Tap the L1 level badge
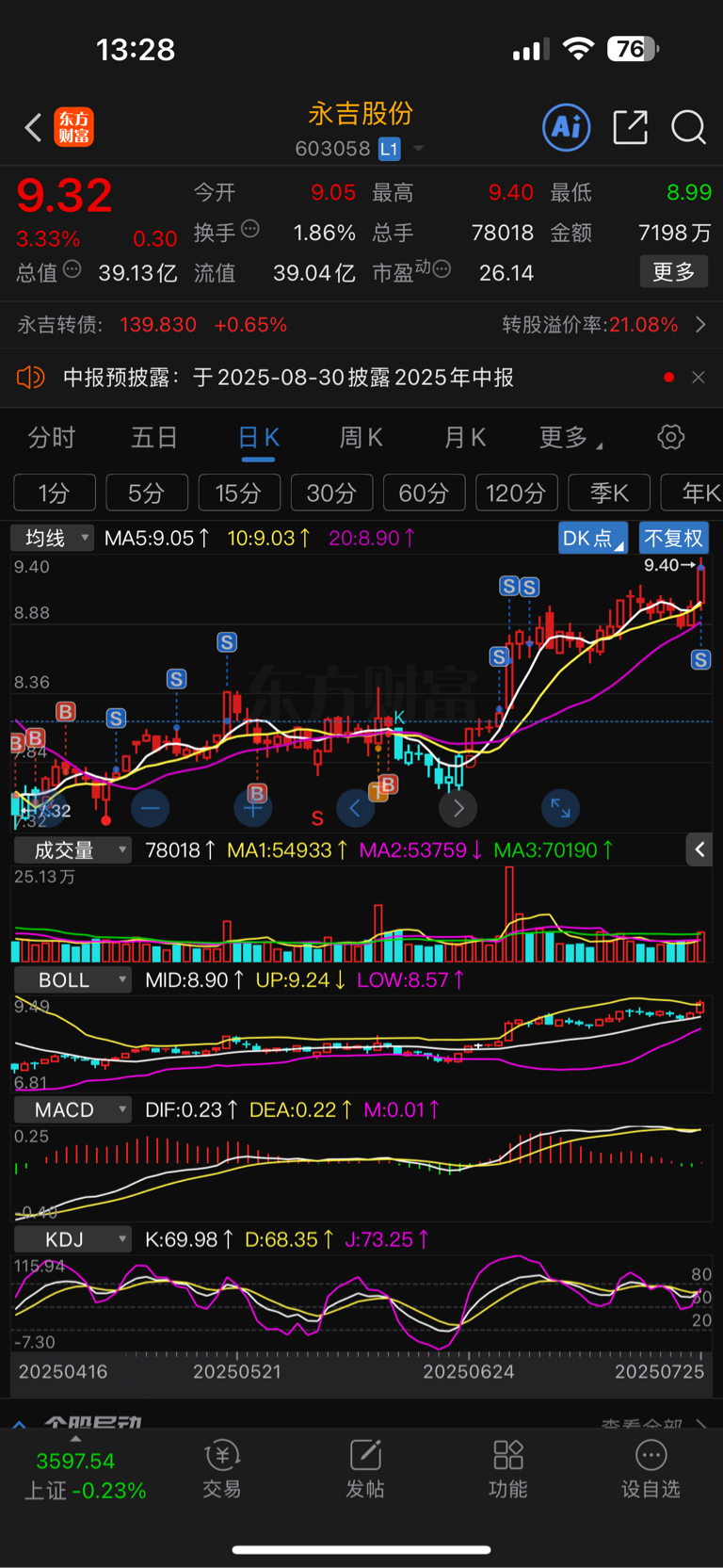 [x=389, y=149]
